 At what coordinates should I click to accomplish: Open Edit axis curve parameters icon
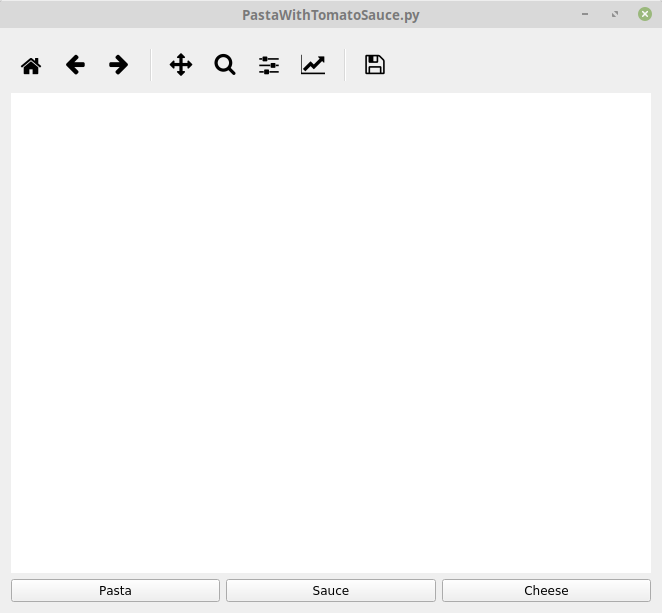point(313,65)
